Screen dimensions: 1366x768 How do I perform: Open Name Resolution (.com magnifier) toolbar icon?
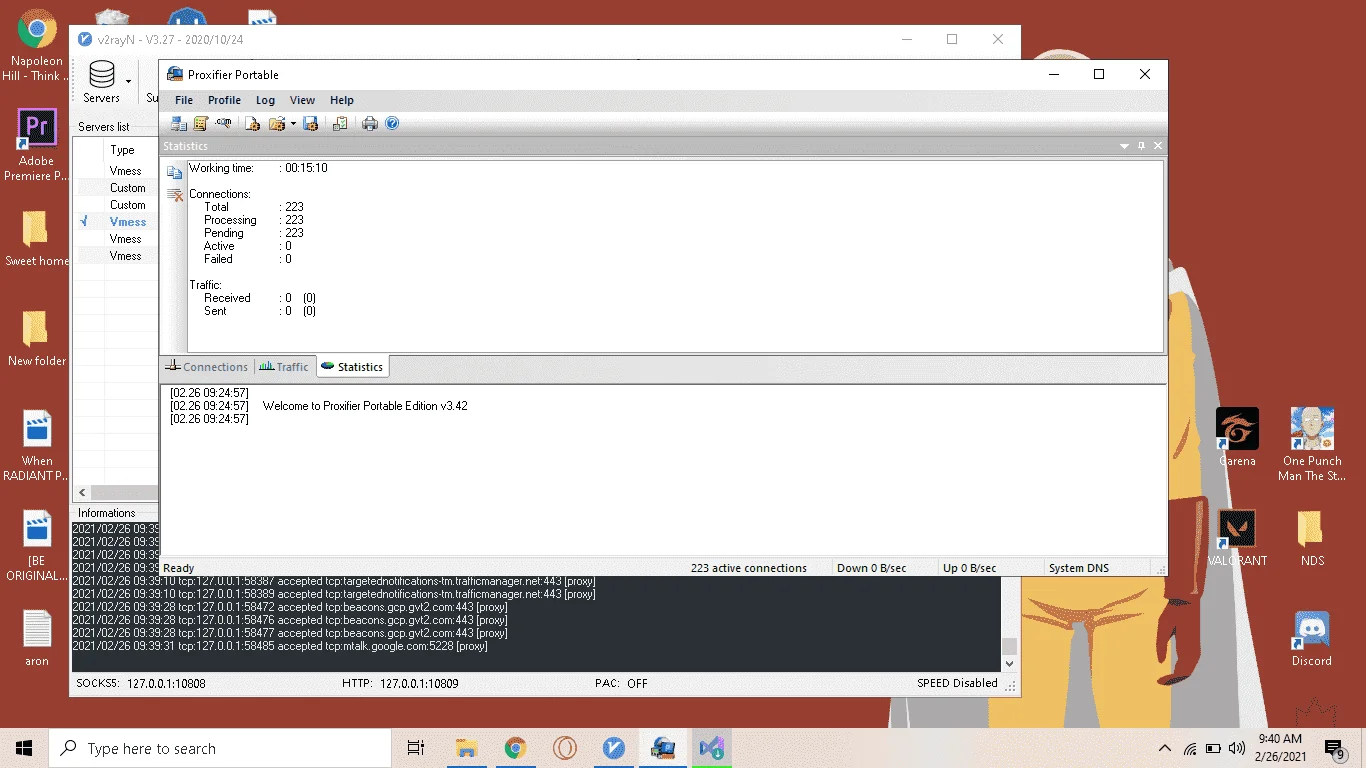[223, 123]
